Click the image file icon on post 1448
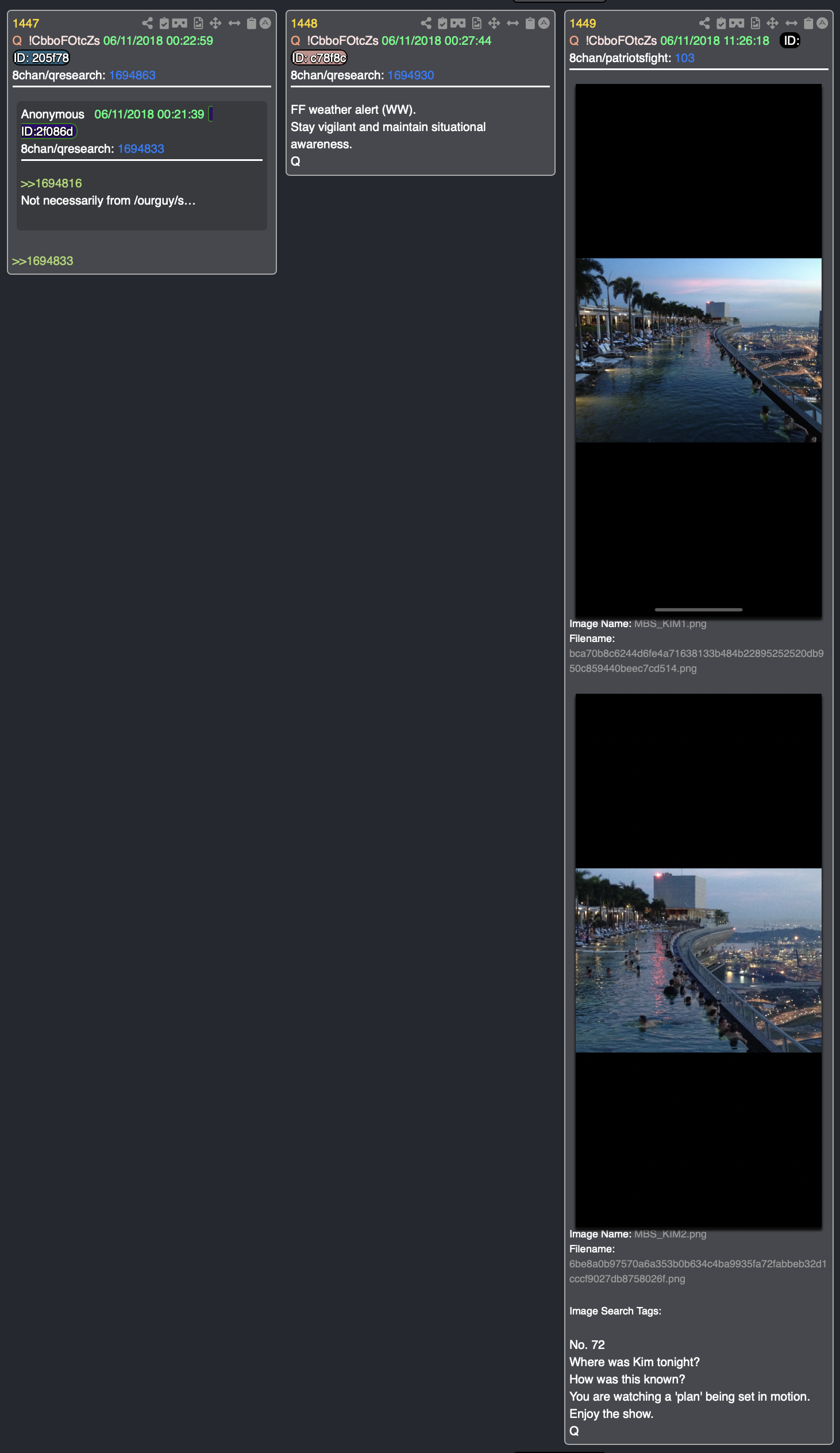This screenshot has height=1453, width=840. (477, 23)
